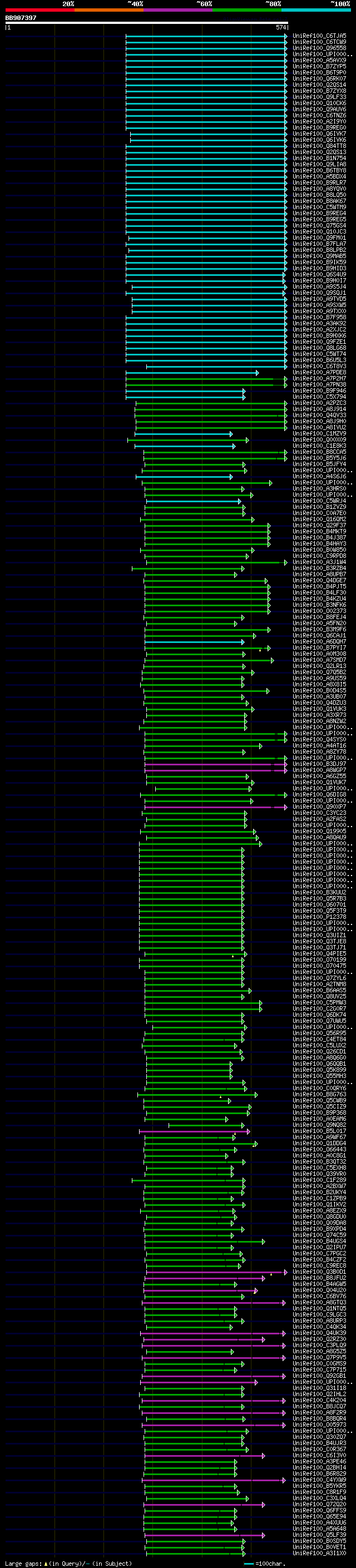Click the green ~80% identity color bar

[x=246, y=11]
